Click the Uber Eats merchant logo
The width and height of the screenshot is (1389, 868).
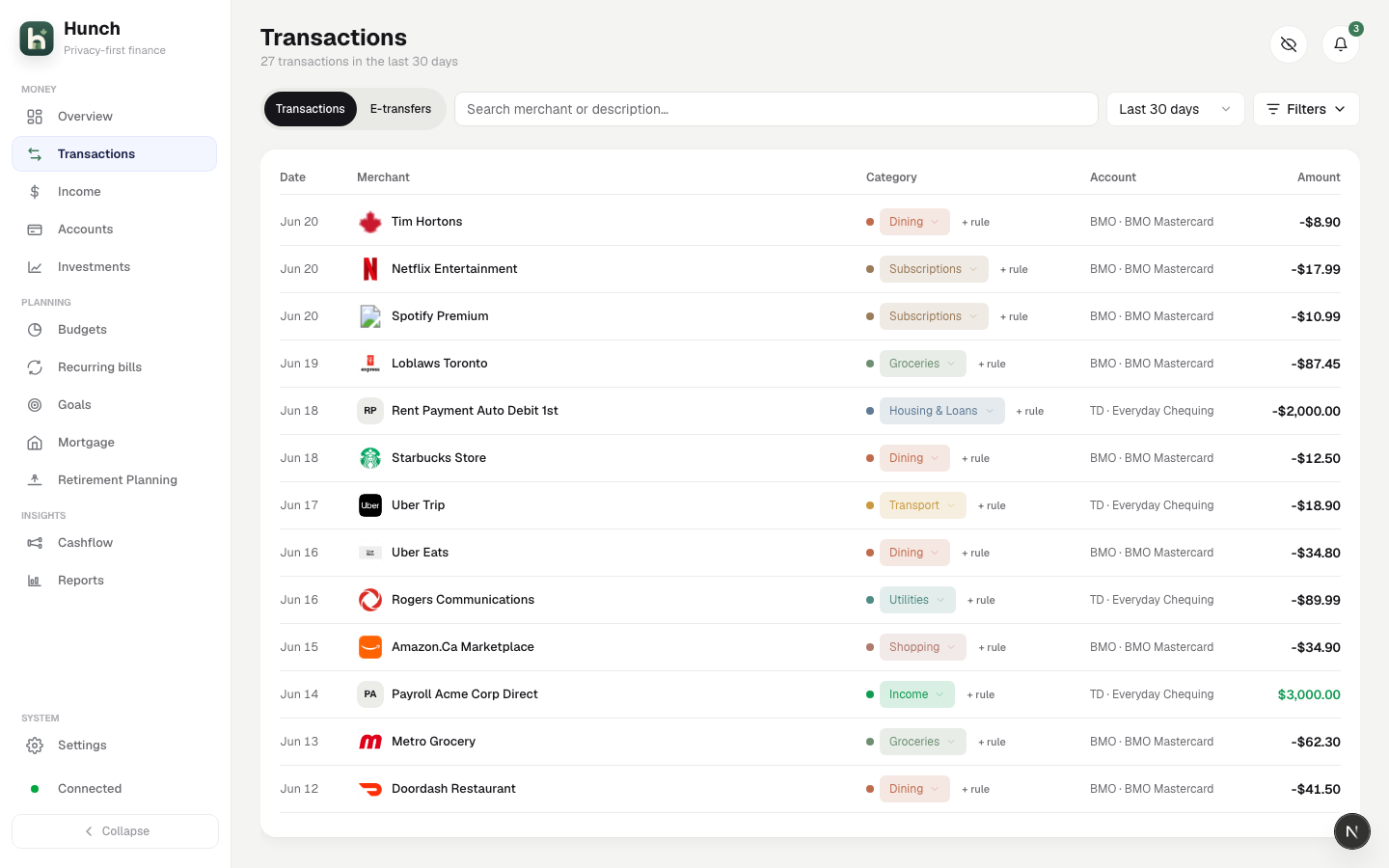coord(370,553)
